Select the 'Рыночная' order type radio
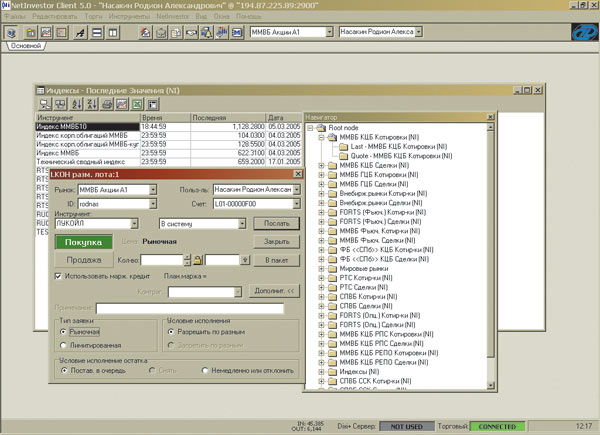The height and width of the screenshot is (435, 600). point(63,332)
